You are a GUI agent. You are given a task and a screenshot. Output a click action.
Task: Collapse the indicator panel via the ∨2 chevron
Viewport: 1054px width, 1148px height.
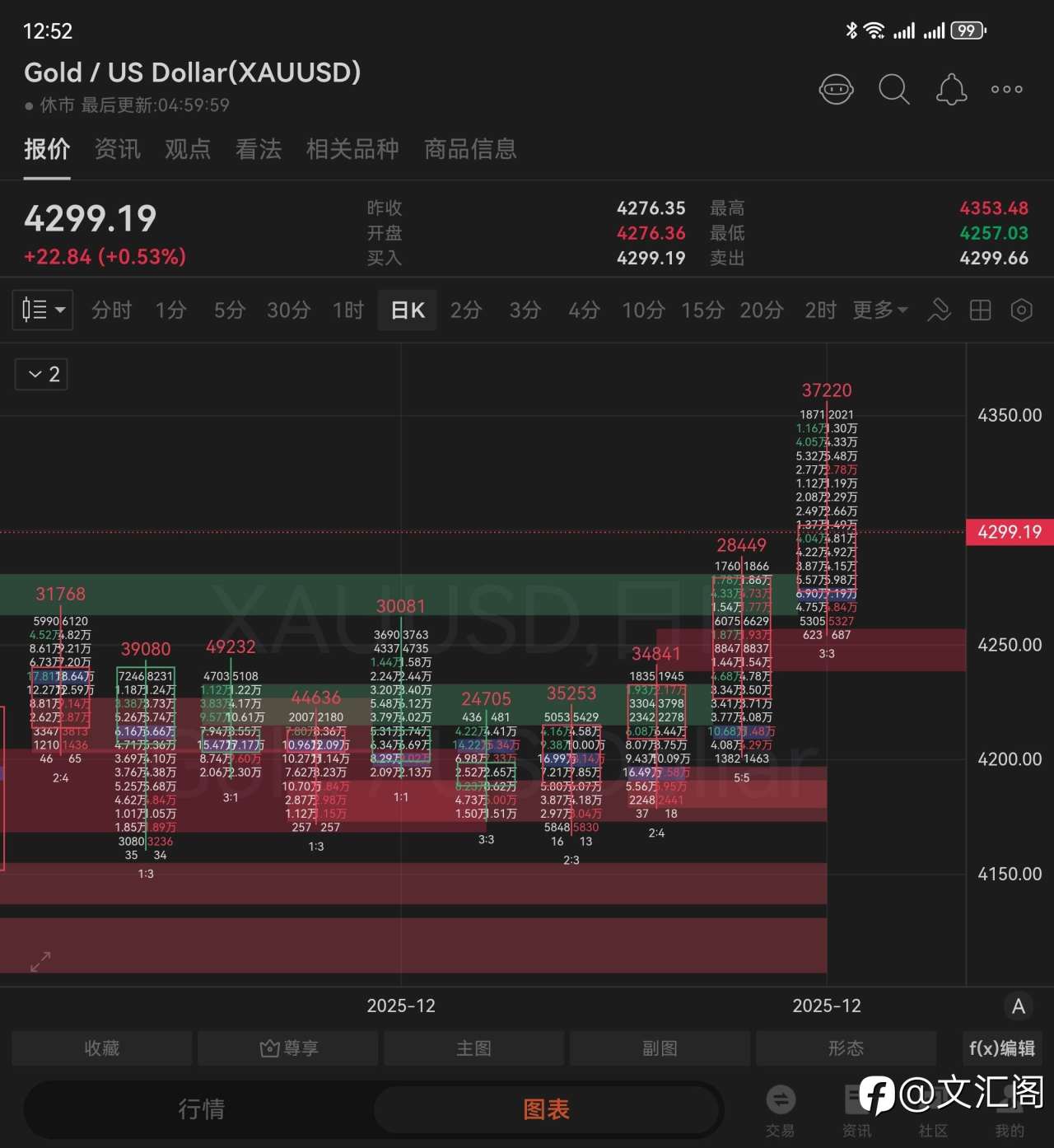point(40,374)
